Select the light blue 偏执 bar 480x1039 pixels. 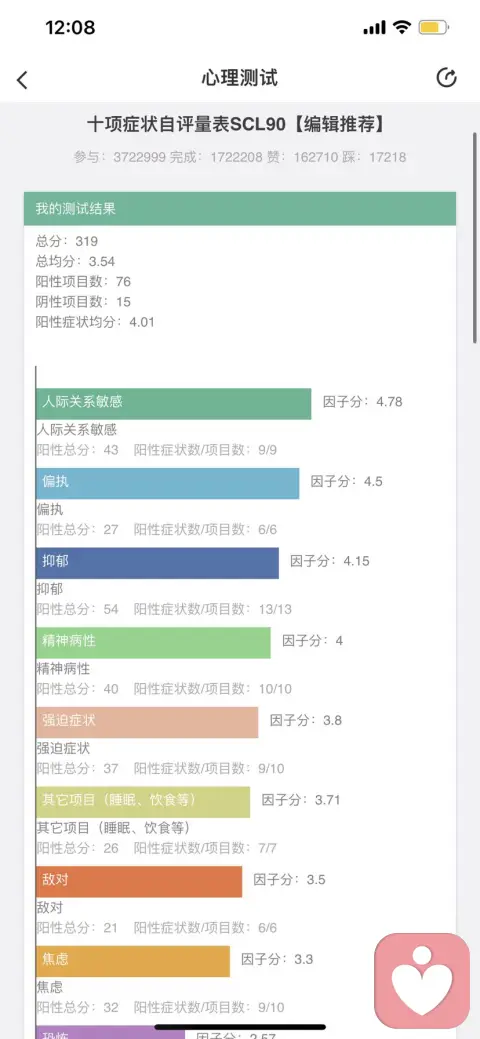[x=168, y=483]
